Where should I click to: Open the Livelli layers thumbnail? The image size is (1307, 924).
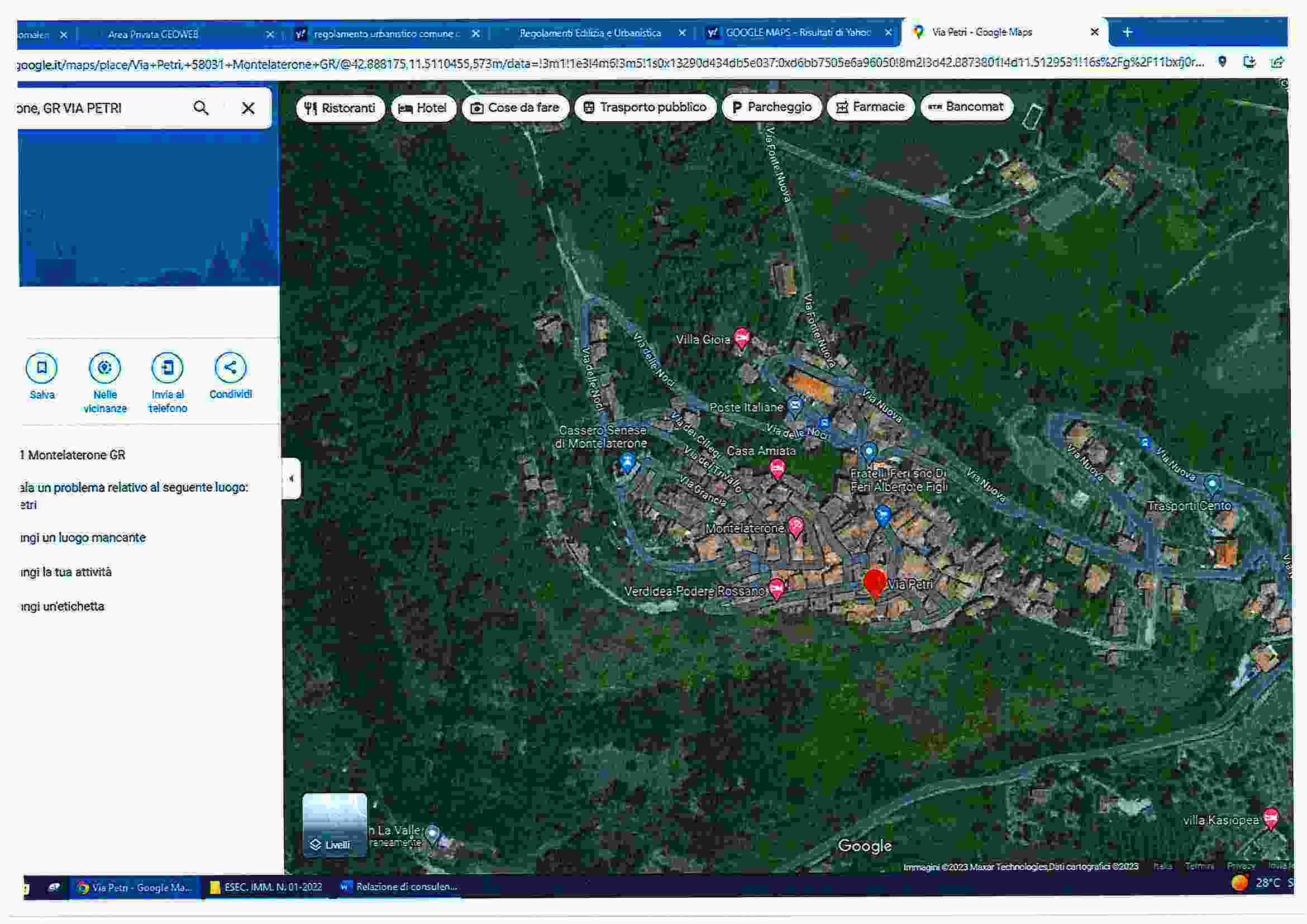point(335,825)
